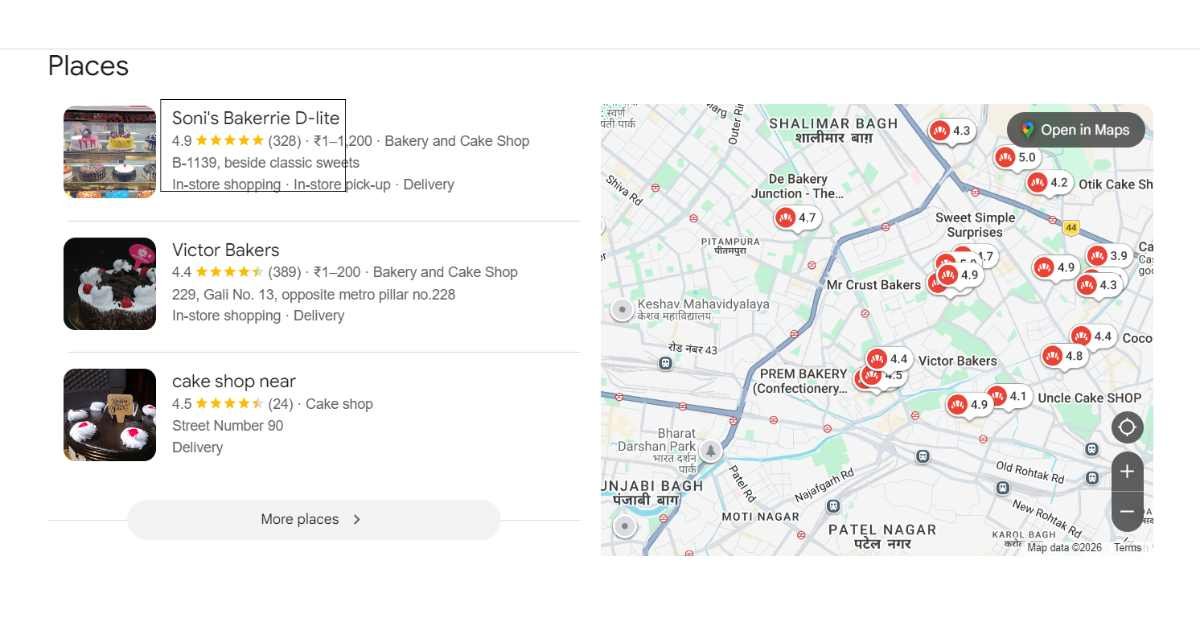Click 'Mr Crust Bakers' map label
The height and width of the screenshot is (628, 1200).
coord(873,285)
